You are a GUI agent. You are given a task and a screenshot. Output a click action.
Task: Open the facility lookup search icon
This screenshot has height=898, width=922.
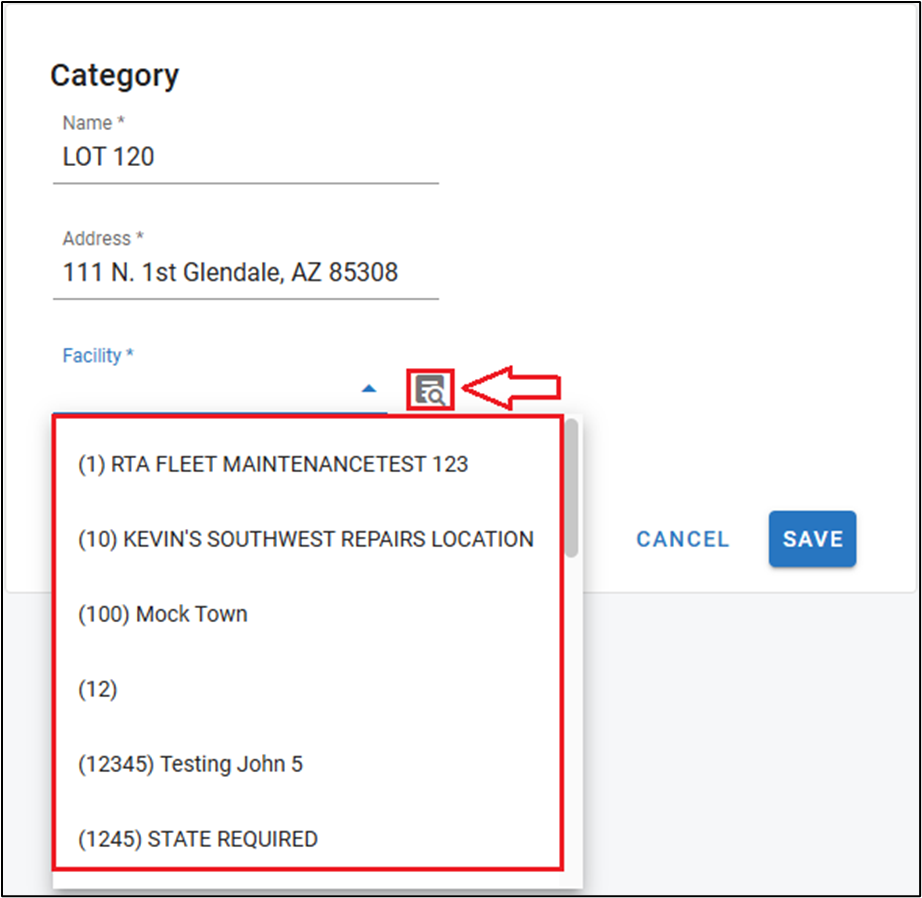click(431, 390)
